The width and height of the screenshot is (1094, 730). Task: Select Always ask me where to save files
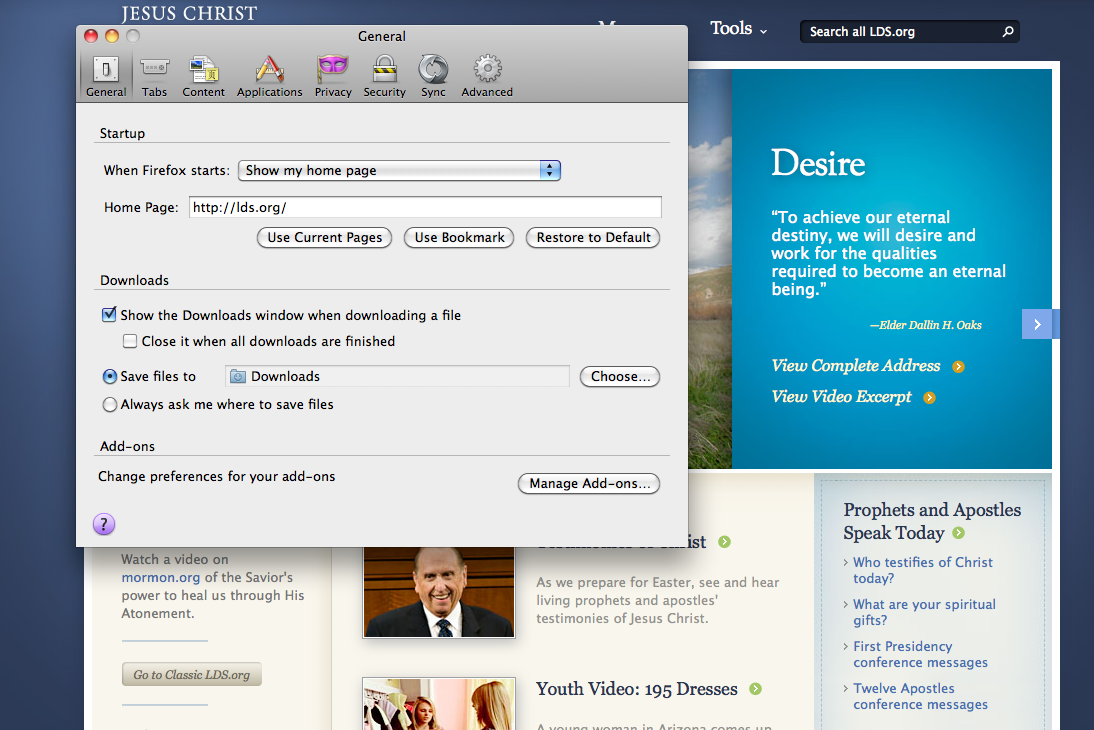[x=110, y=404]
